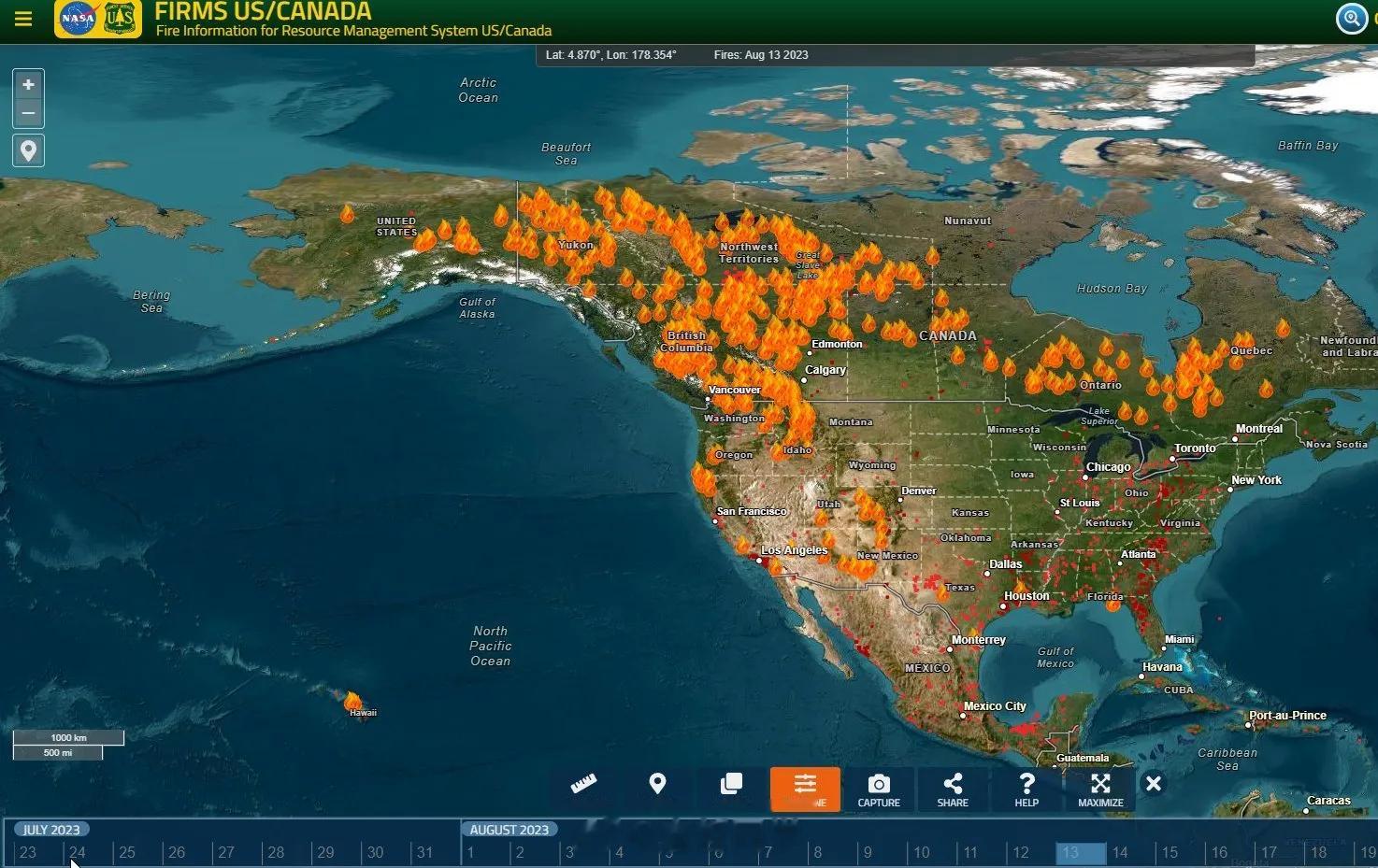Viewport: 1378px width, 868px height.
Task: Click the Calgary city label on map
Action: click(825, 370)
